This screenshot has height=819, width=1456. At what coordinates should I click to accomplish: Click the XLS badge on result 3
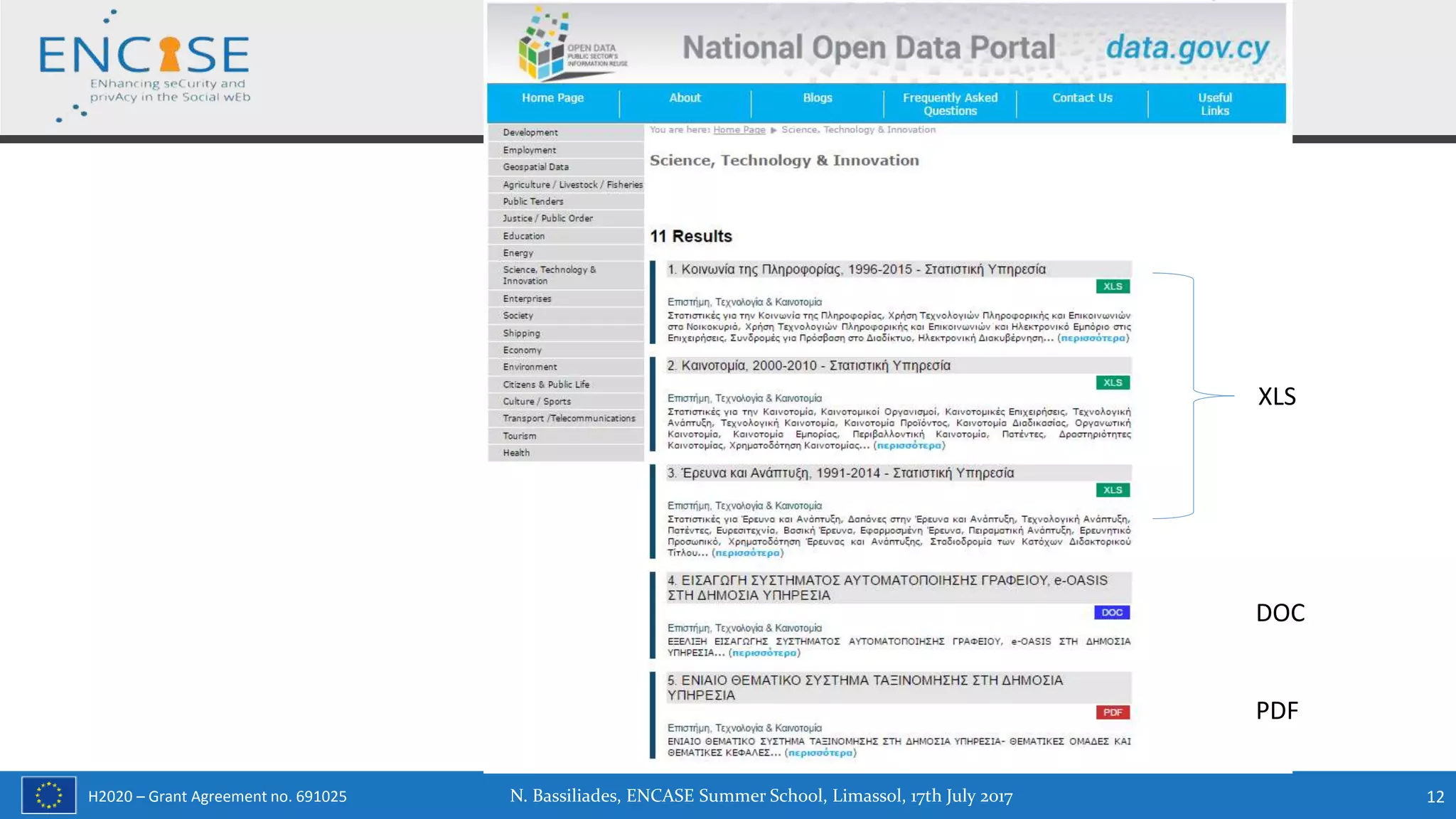pyautogui.click(x=1113, y=490)
